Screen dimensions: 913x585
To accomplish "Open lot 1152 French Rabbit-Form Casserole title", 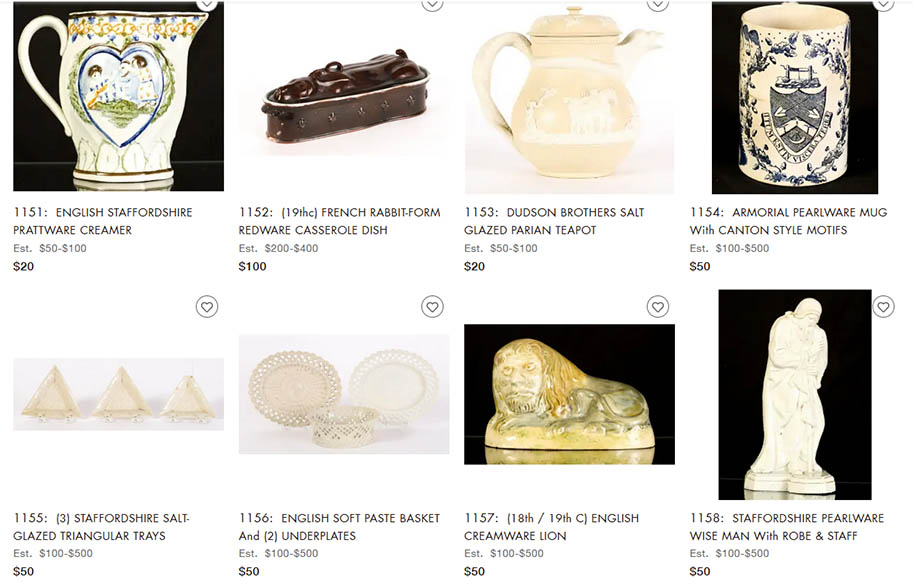I will [339, 221].
